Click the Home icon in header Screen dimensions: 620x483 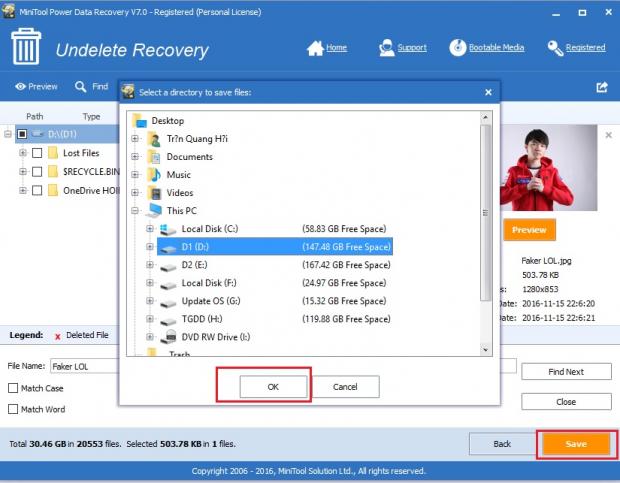(x=315, y=47)
